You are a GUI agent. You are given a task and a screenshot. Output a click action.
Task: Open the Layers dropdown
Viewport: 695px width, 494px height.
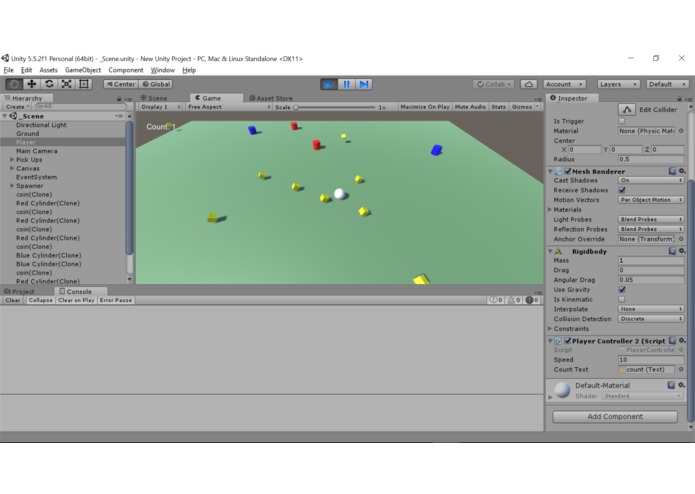click(618, 84)
